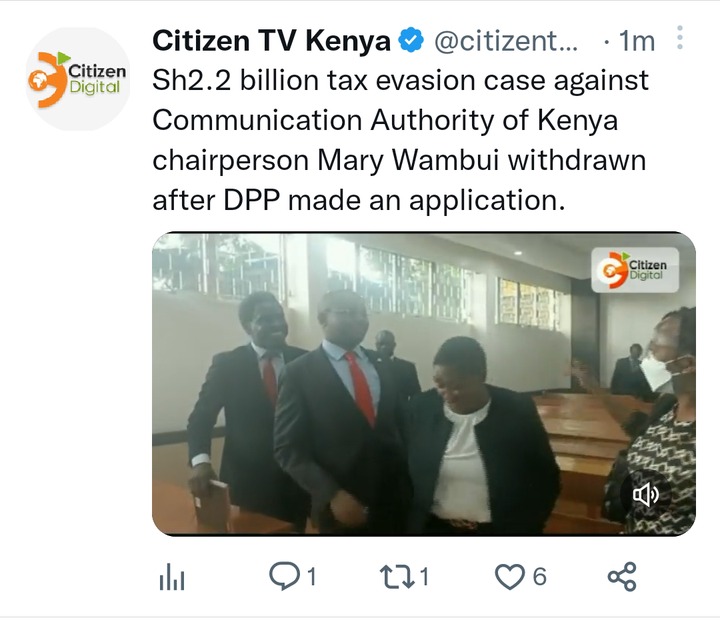Like the tweet with heart icon
720x624 pixels.
click(x=509, y=577)
